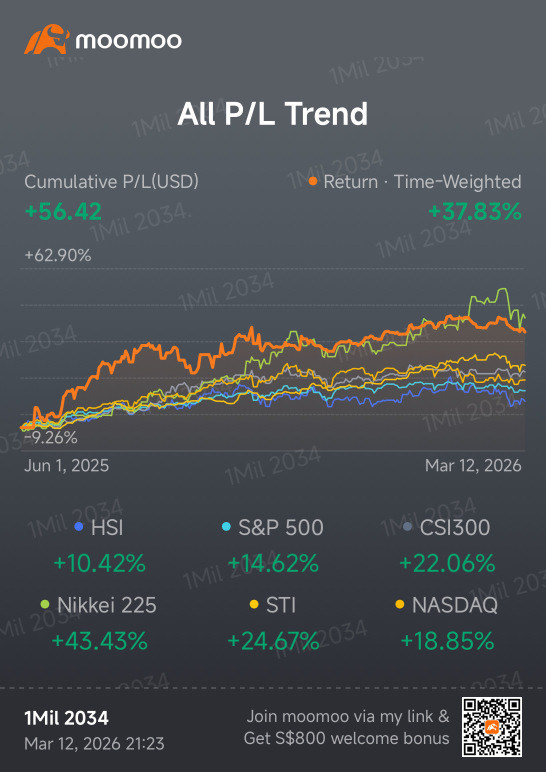This screenshot has height=772, width=546.
Task: Click the orange NASDAQ legend dot
Action: pyautogui.click(x=400, y=604)
